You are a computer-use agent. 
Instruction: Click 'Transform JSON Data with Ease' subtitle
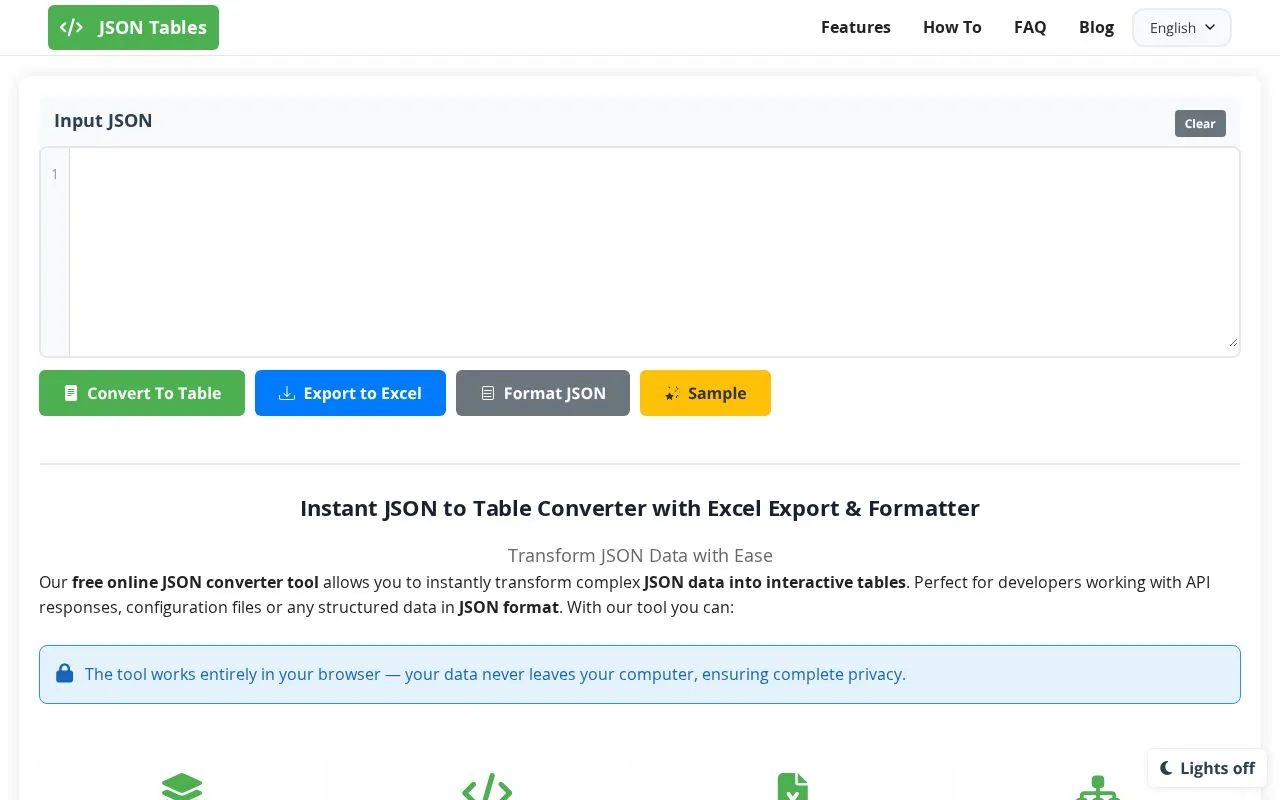point(640,555)
